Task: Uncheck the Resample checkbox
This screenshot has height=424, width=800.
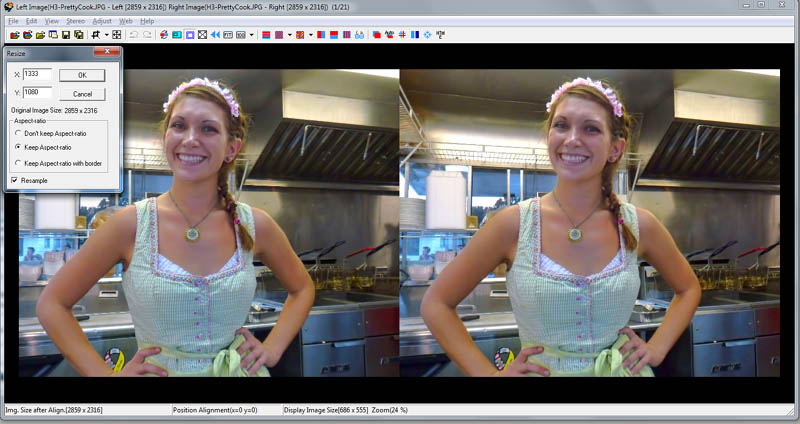Action: [x=14, y=180]
